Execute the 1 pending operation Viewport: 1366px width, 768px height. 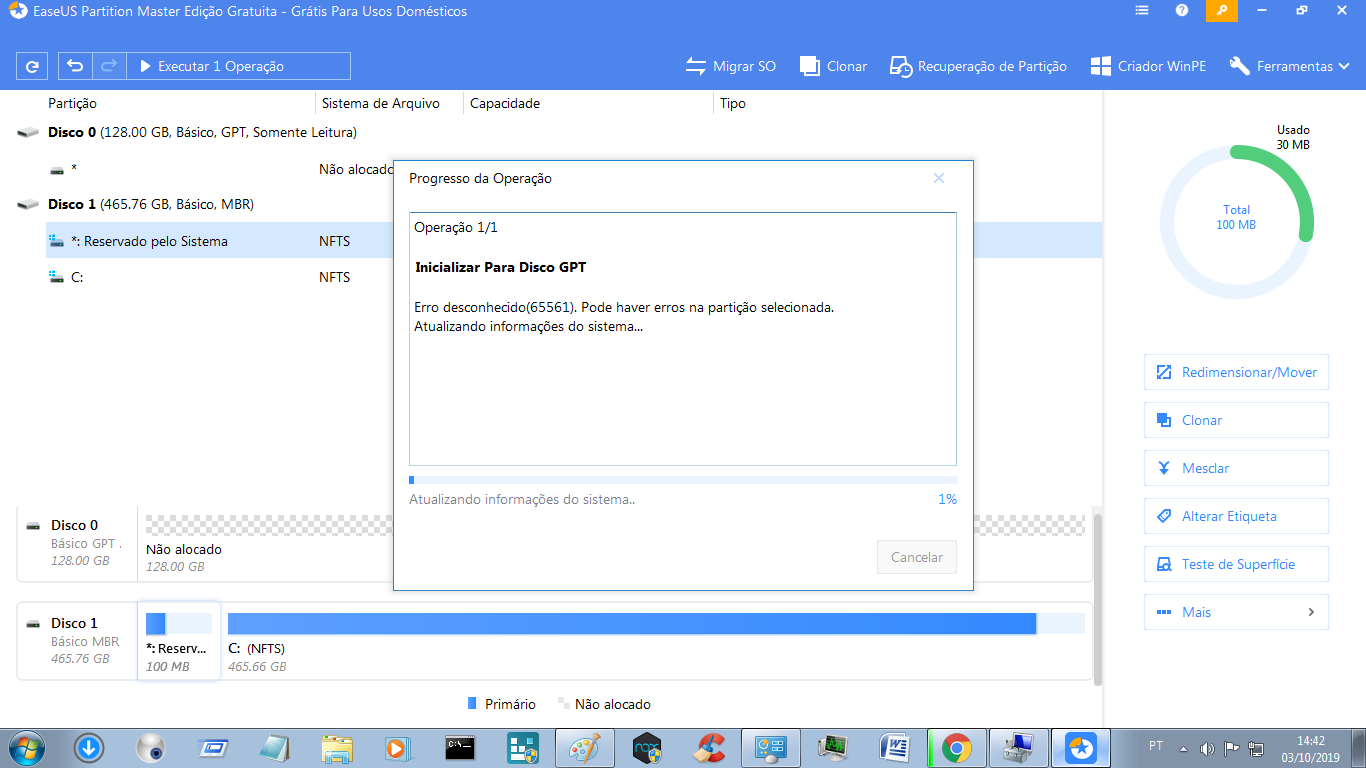coord(238,66)
